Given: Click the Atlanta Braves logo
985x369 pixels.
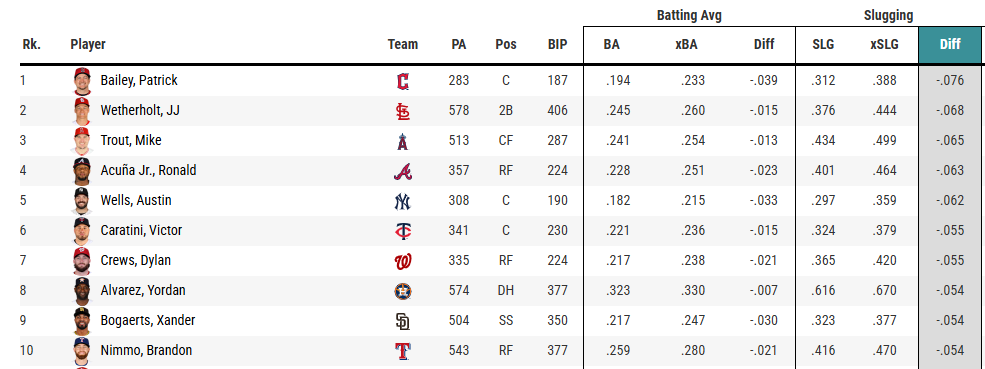Looking at the screenshot, I should pyautogui.click(x=403, y=171).
